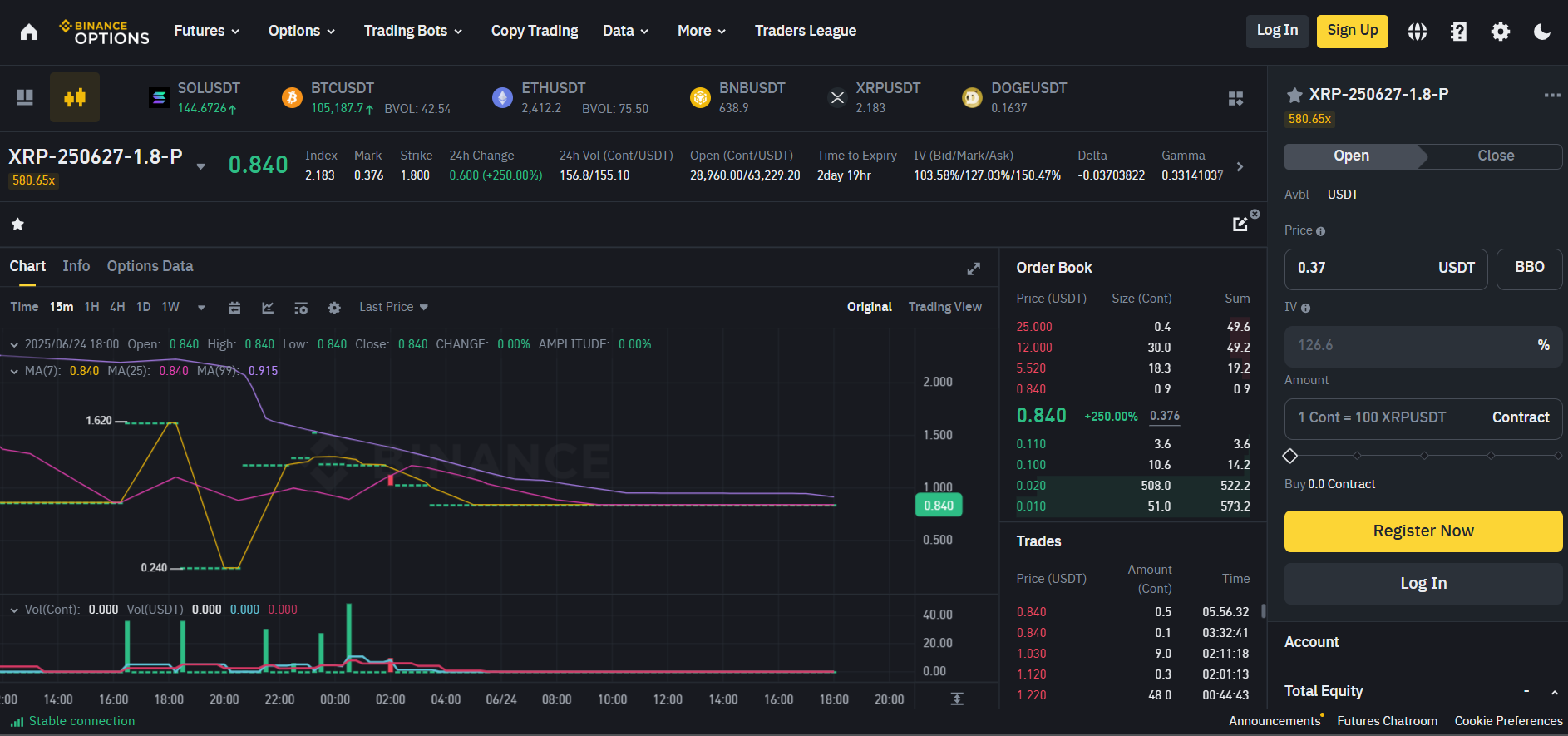The image size is (1568, 736).
Task: Open the chart calendar date icon
Action: (234, 308)
